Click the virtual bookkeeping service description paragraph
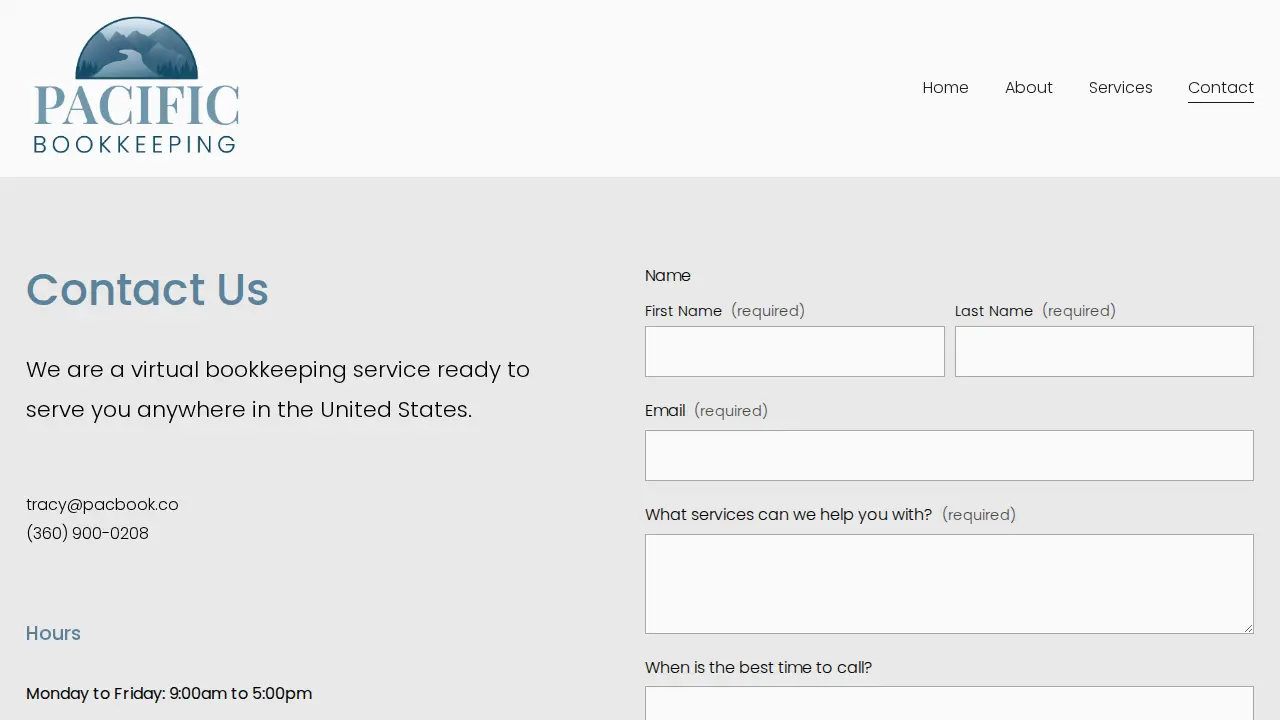Viewport: 1280px width, 720px height. 278,389
